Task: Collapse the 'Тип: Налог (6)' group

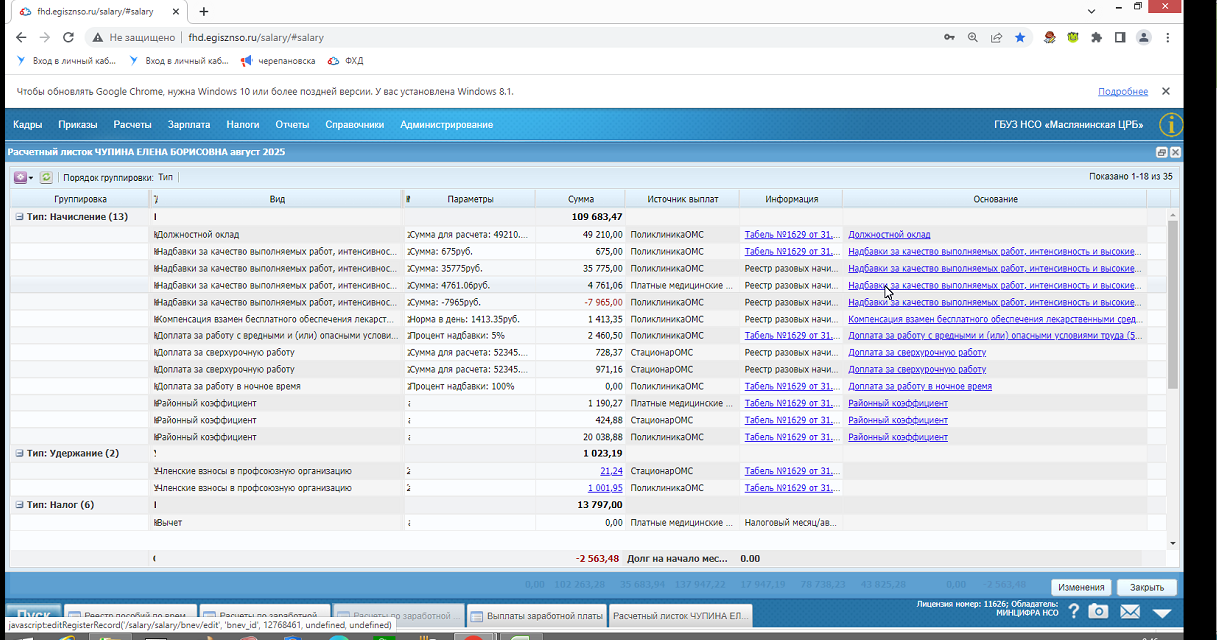Action: (19, 505)
